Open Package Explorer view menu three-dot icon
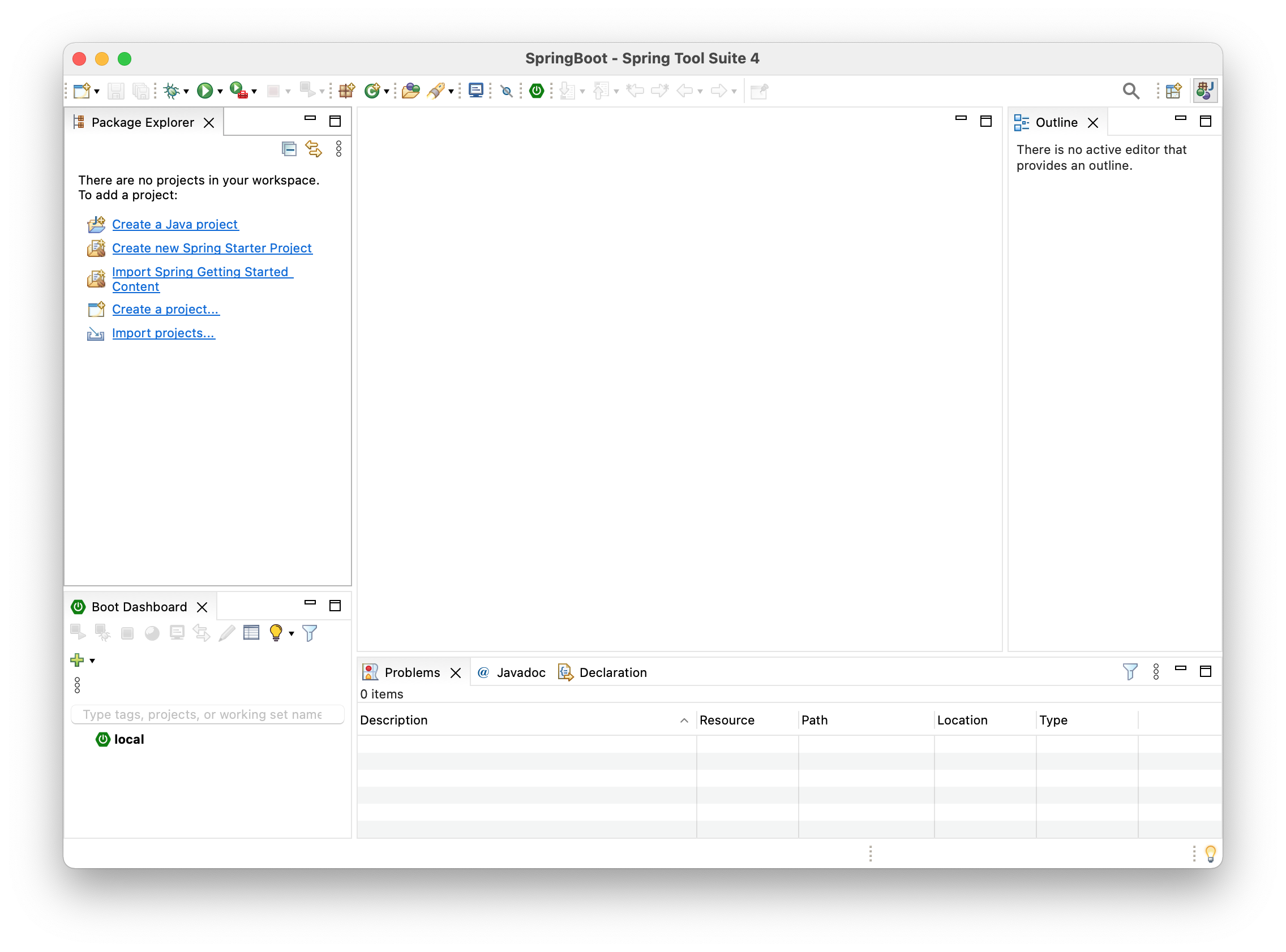1286x952 pixels. click(x=339, y=149)
